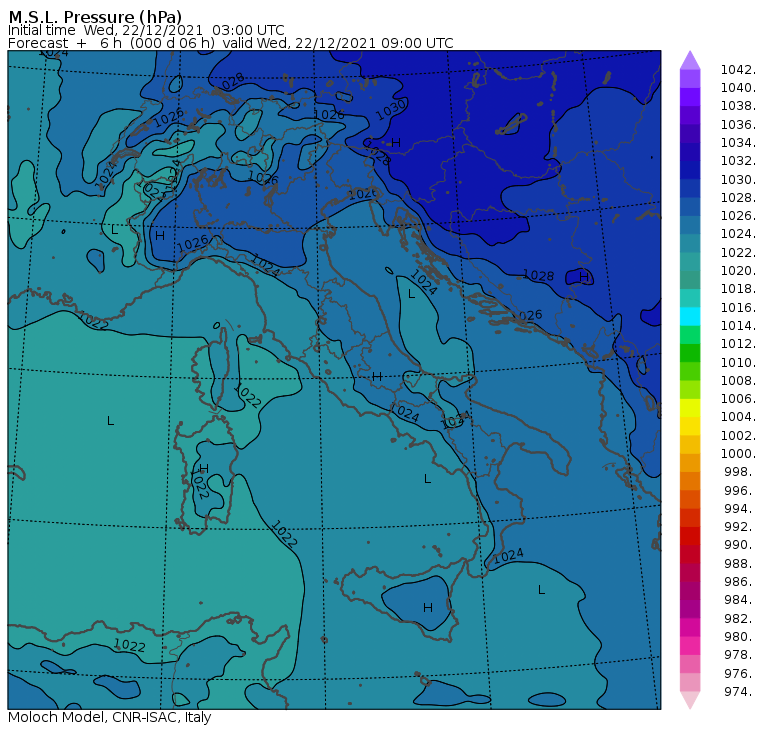Viewport: 760px width, 731px height.
Task: Click the L marker in the Tyrrhenian Sea
Action: 428,479
